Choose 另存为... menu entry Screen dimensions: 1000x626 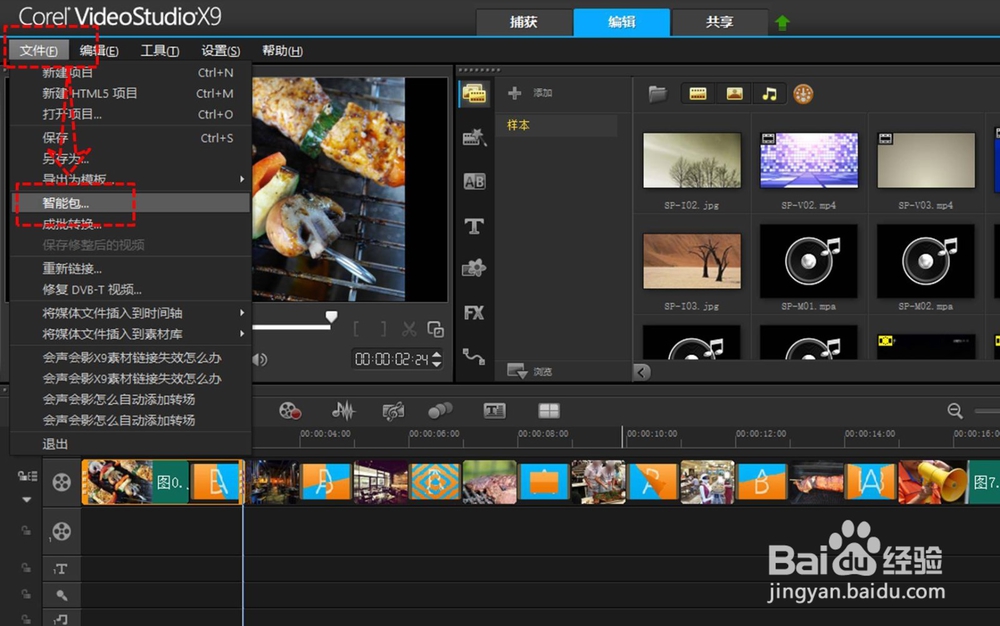click(131, 159)
